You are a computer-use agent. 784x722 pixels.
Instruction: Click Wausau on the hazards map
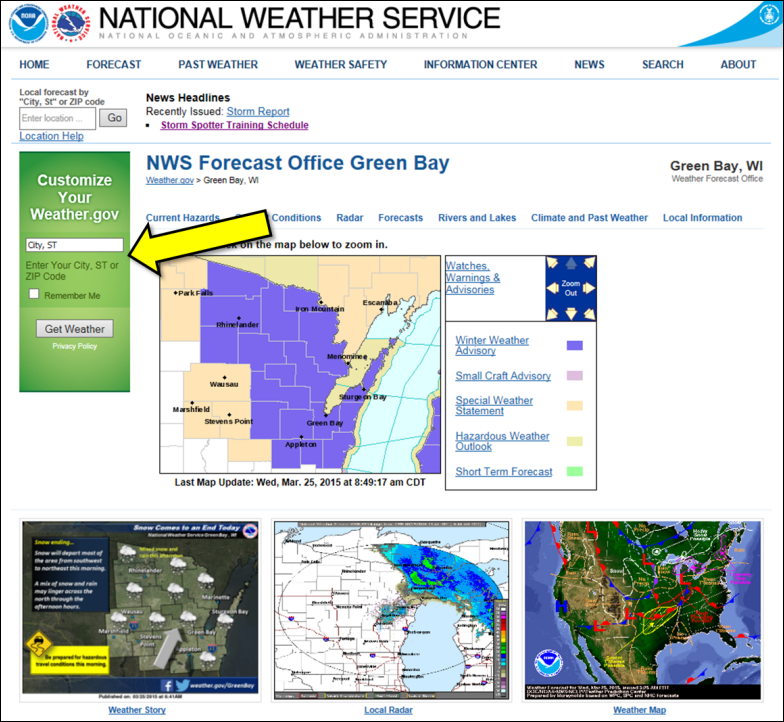(224, 384)
